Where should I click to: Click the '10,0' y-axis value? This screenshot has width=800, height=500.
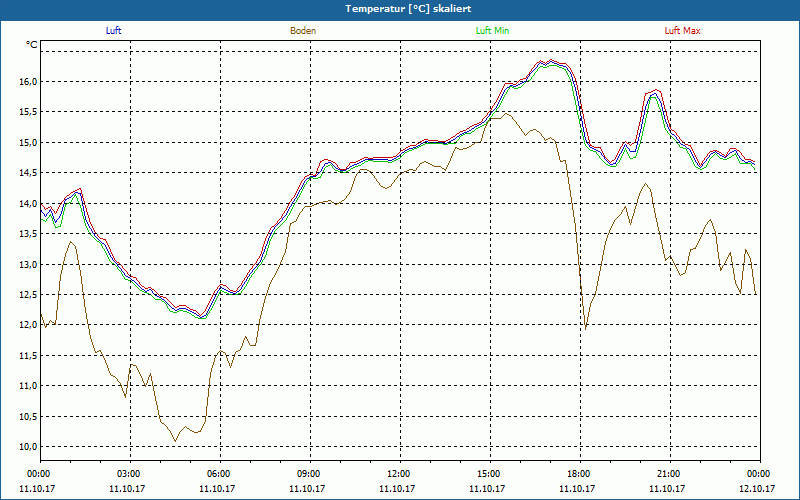coord(29,447)
